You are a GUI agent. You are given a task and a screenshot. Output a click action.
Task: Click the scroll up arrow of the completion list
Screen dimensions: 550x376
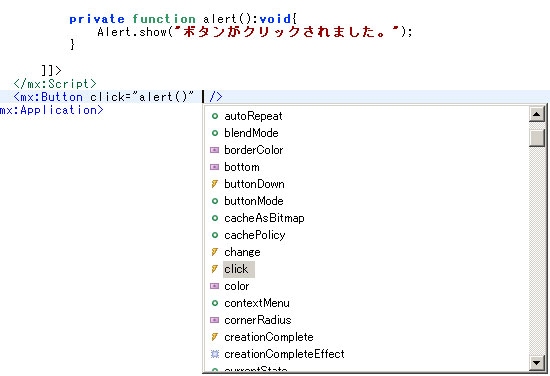tap(537, 114)
